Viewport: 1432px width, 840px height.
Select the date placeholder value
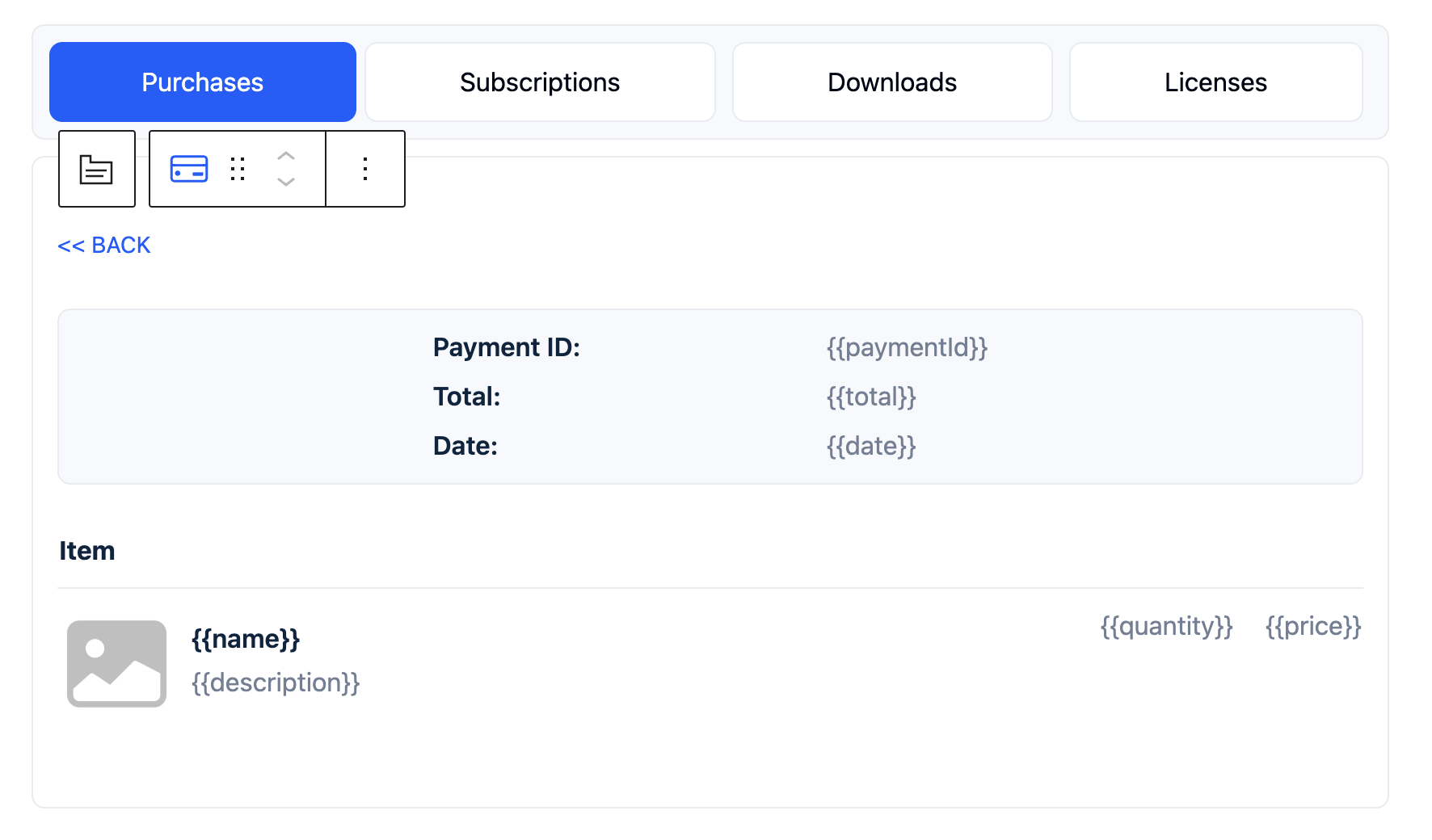tap(871, 445)
